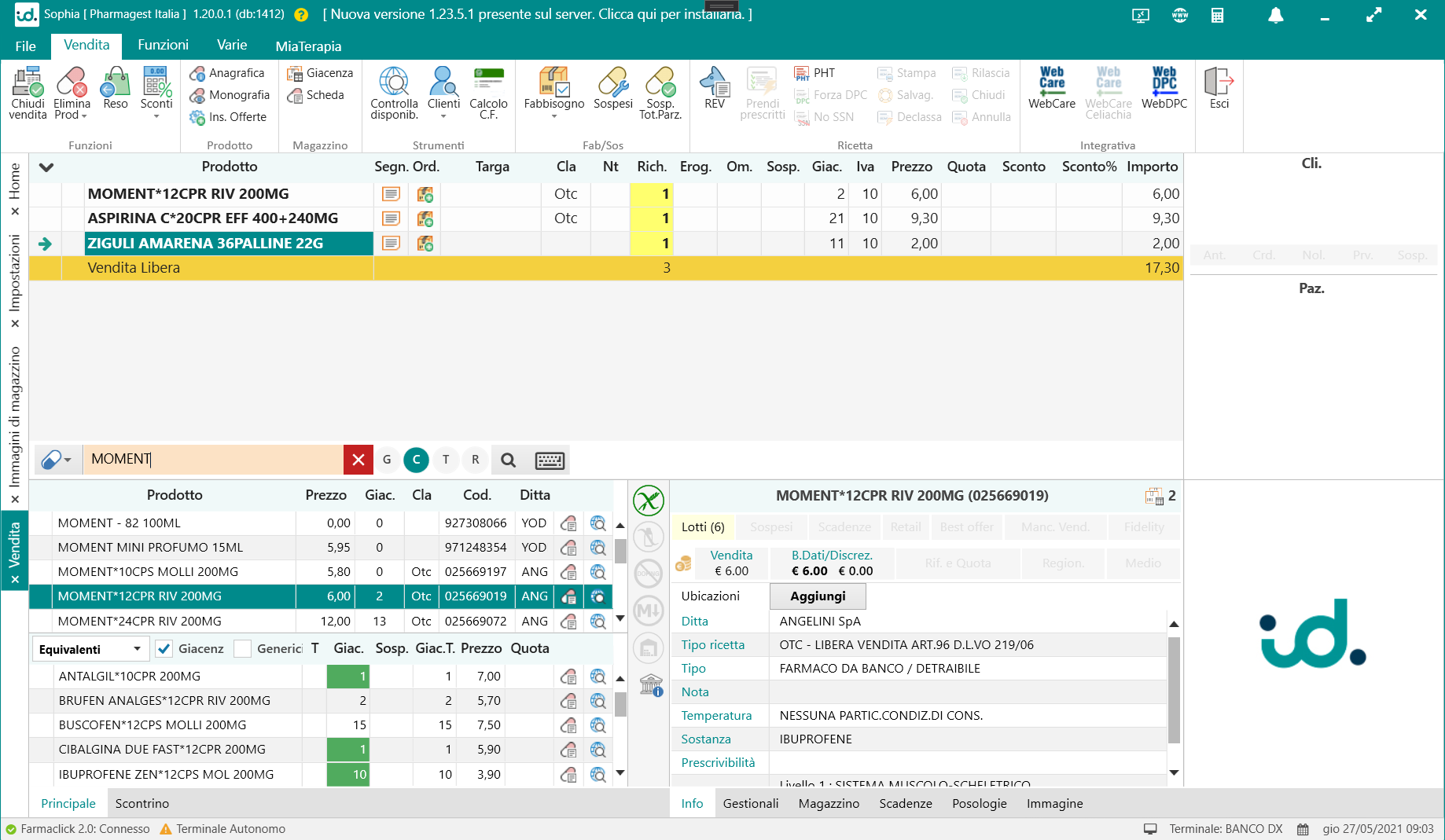
Task: Select the G search filter
Action: [x=387, y=460]
